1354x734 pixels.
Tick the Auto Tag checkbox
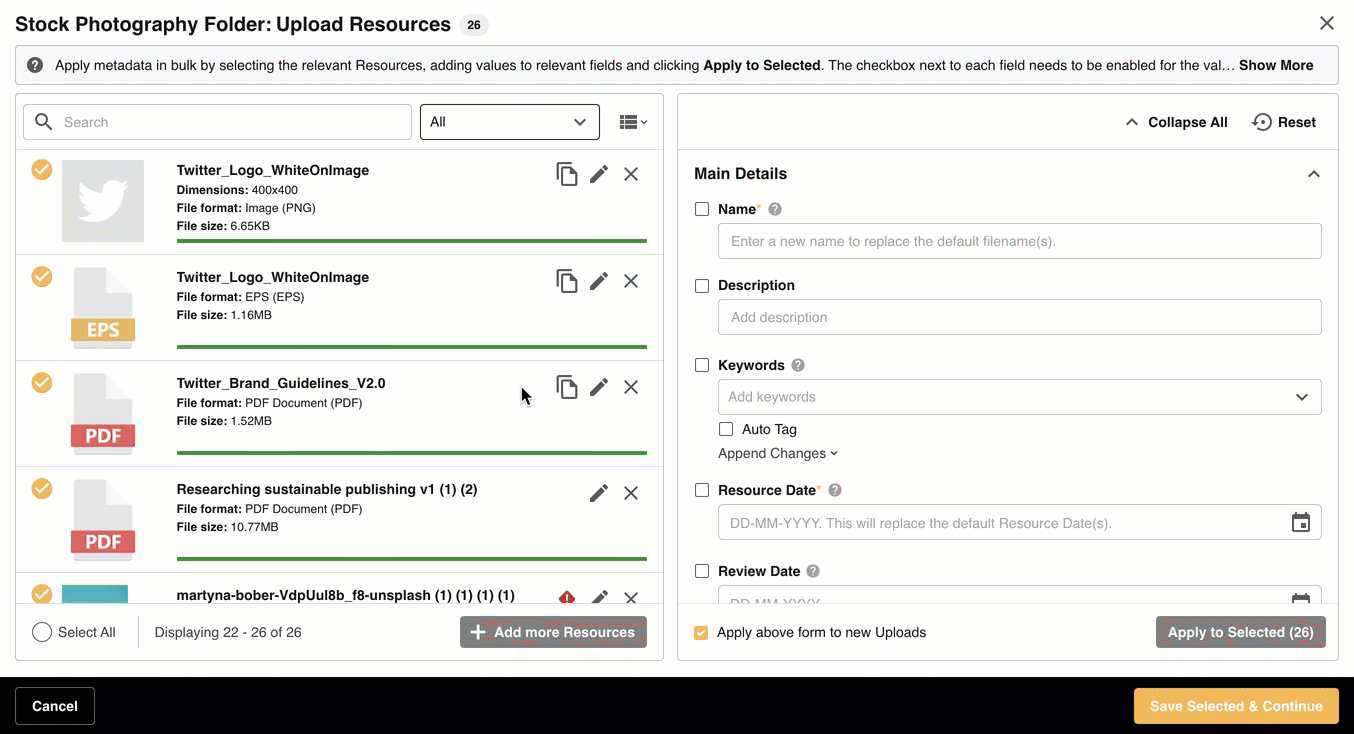coord(726,429)
